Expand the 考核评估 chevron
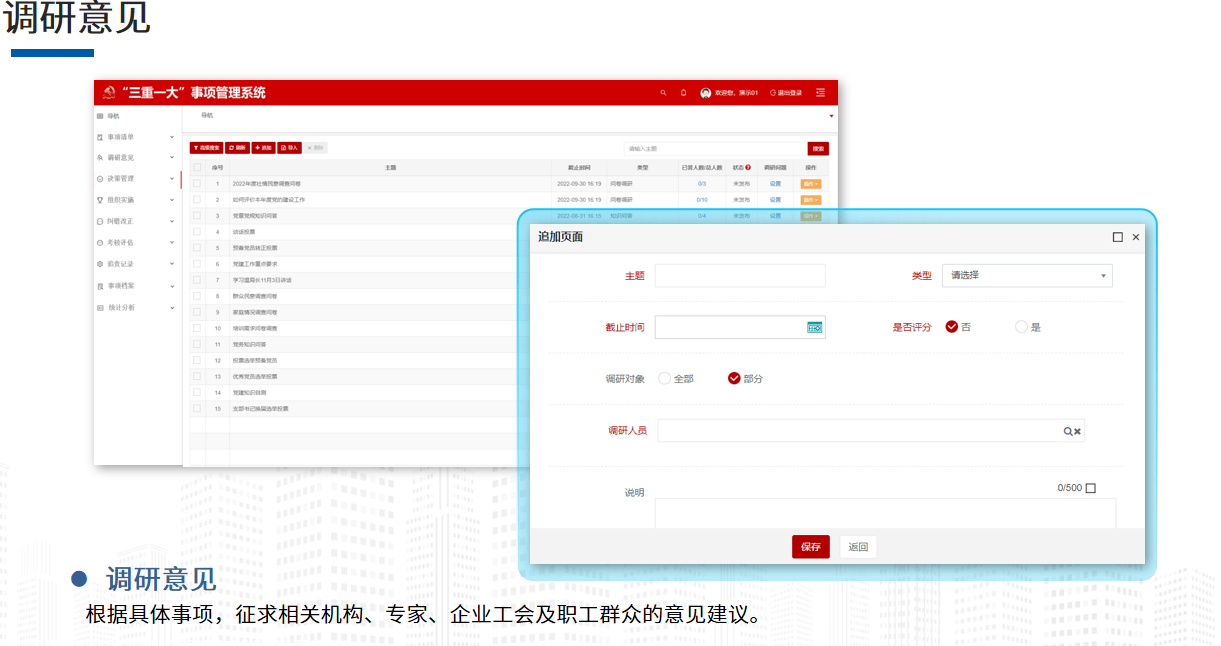This screenshot has height=646, width=1221. 172,243
